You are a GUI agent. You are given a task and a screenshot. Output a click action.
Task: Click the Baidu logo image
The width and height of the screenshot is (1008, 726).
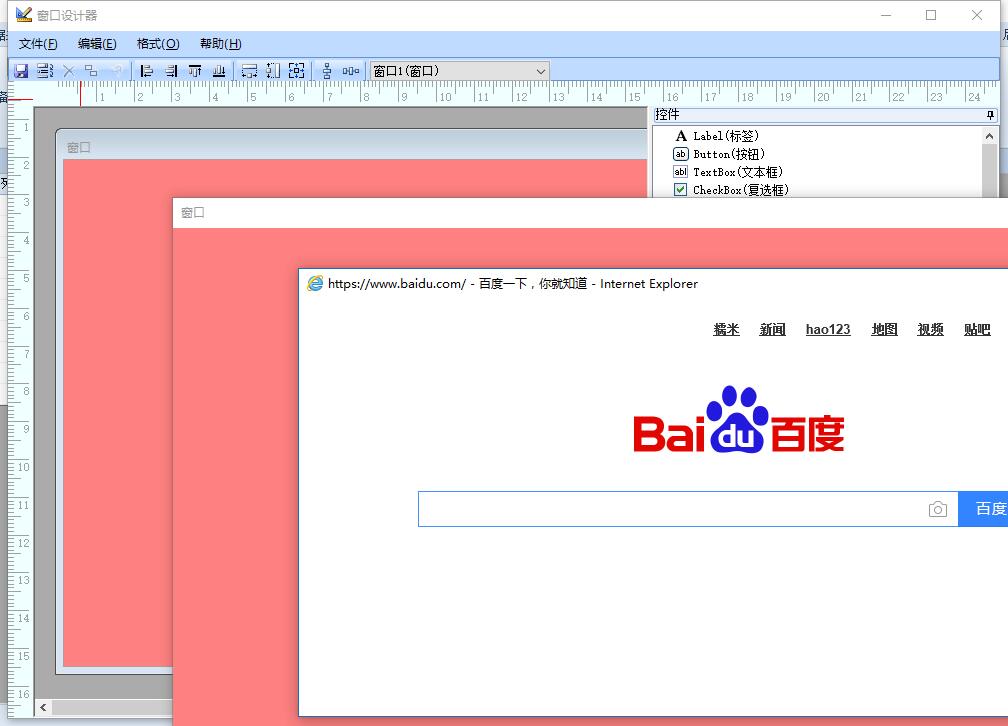click(x=739, y=419)
